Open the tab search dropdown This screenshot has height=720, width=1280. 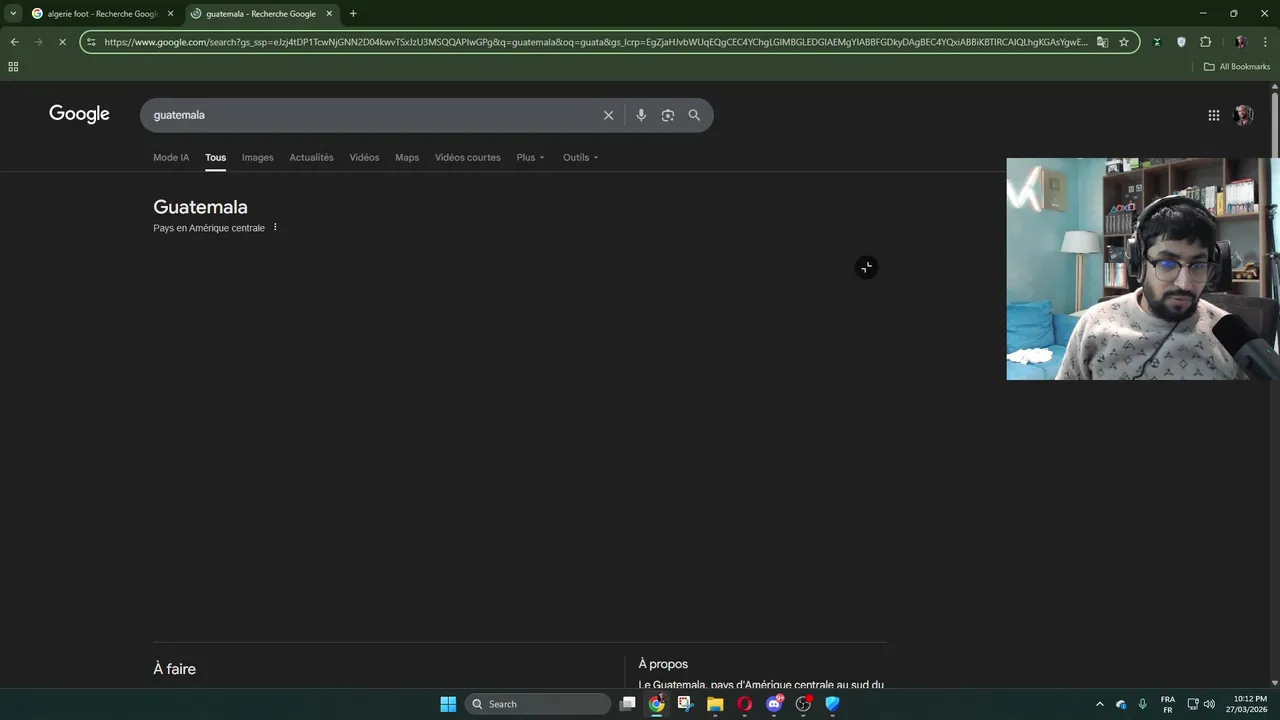[13, 14]
